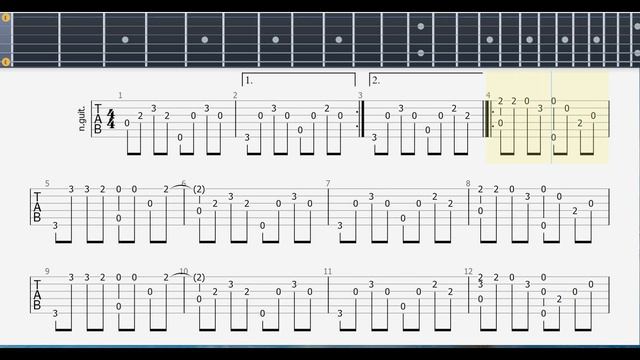The image size is (640, 360).
Task: Click measure number 12
Action: click(x=468, y=271)
